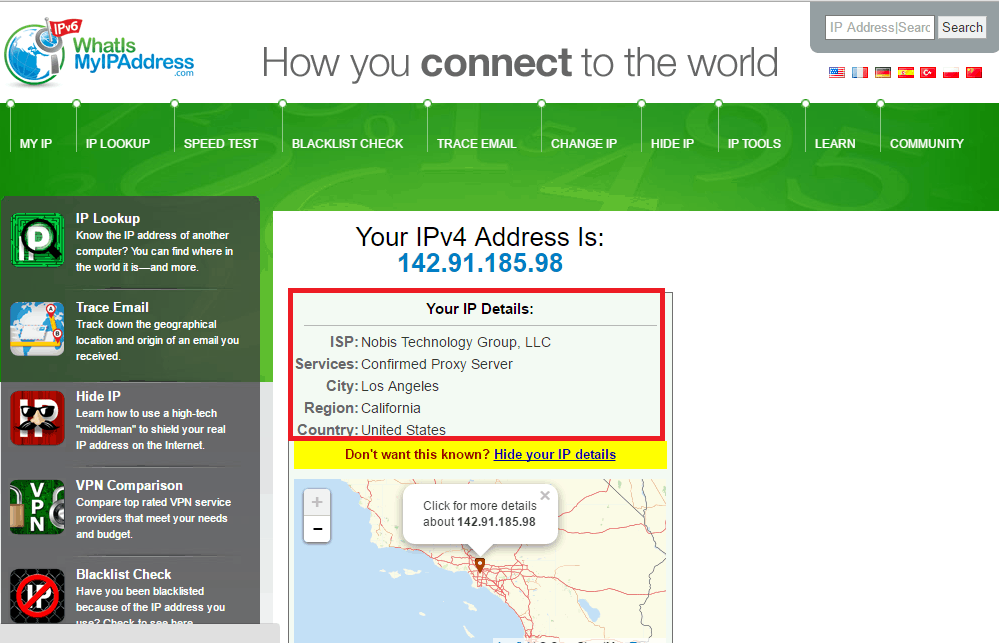Click 'Confirmed Proxy Server' services value
Viewport: 999px width, 643px height.
coord(436,364)
